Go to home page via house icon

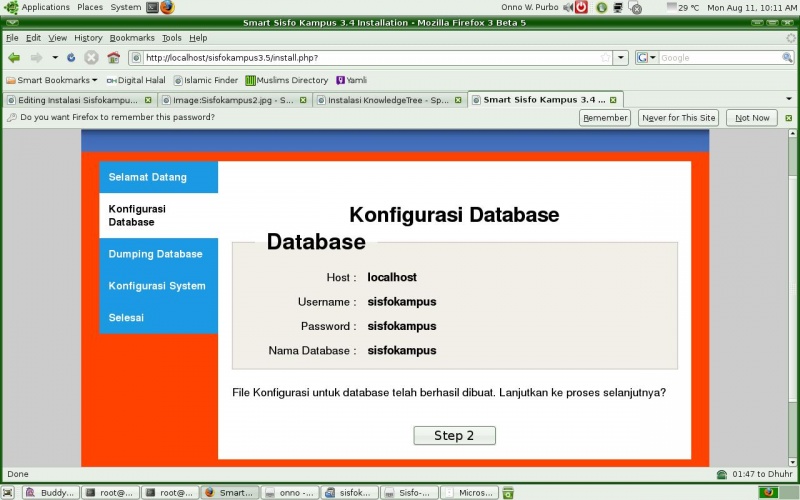(113, 58)
